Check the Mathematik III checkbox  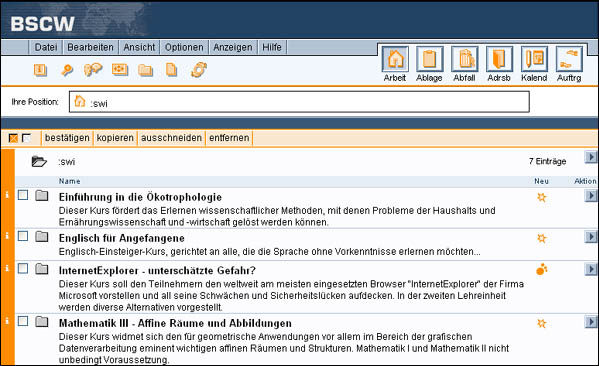23,321
